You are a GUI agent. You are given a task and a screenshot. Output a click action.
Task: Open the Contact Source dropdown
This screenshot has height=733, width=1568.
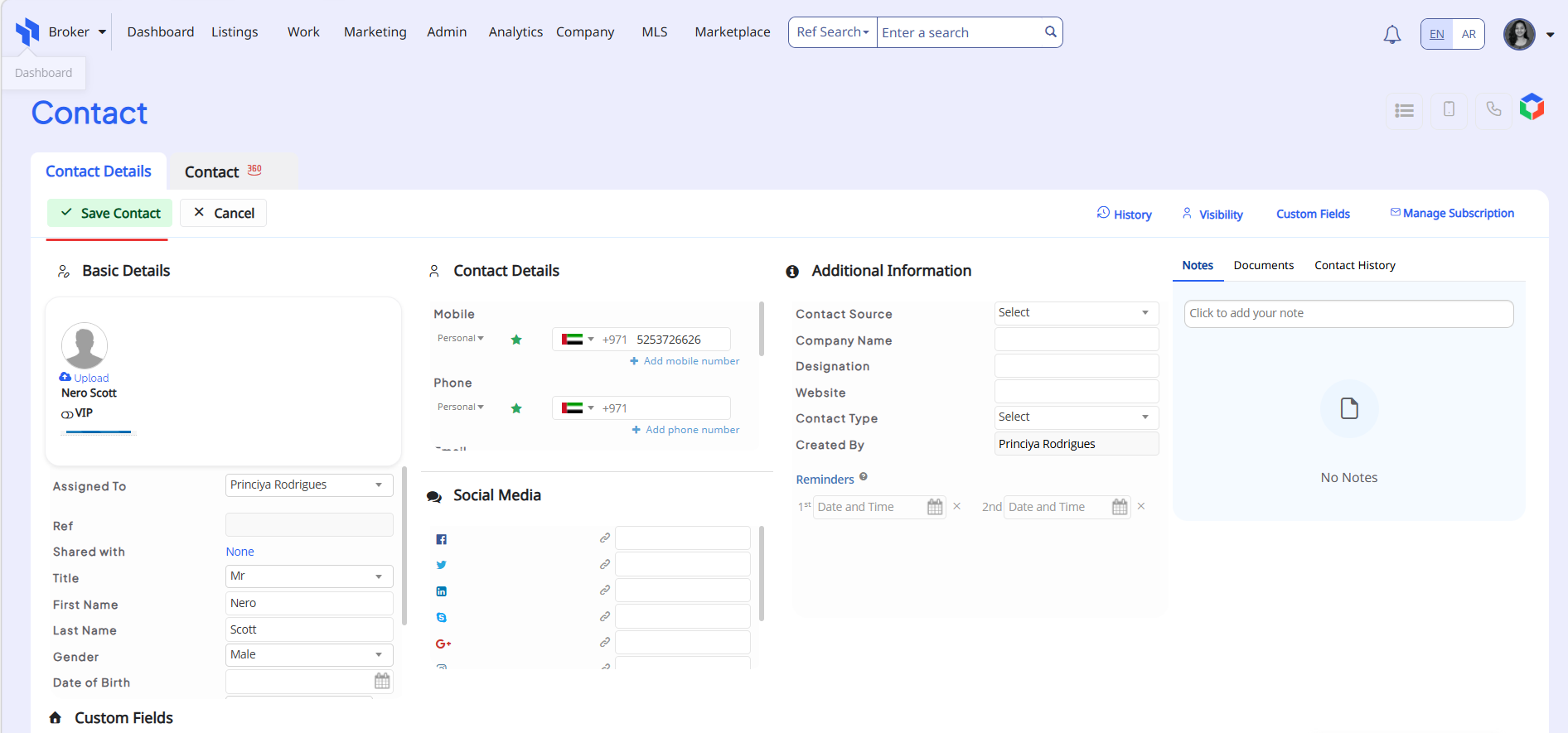click(x=1076, y=313)
